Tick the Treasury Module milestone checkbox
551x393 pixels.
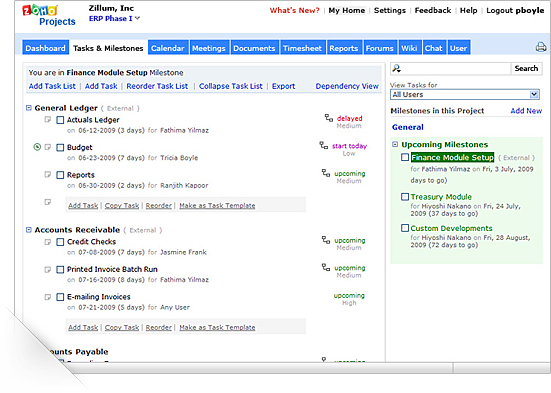coord(405,196)
